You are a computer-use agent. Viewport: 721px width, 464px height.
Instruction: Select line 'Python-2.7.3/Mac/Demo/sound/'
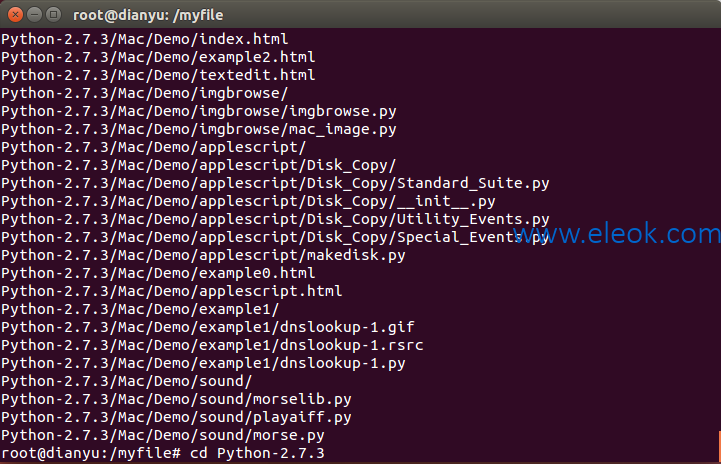[127, 381]
